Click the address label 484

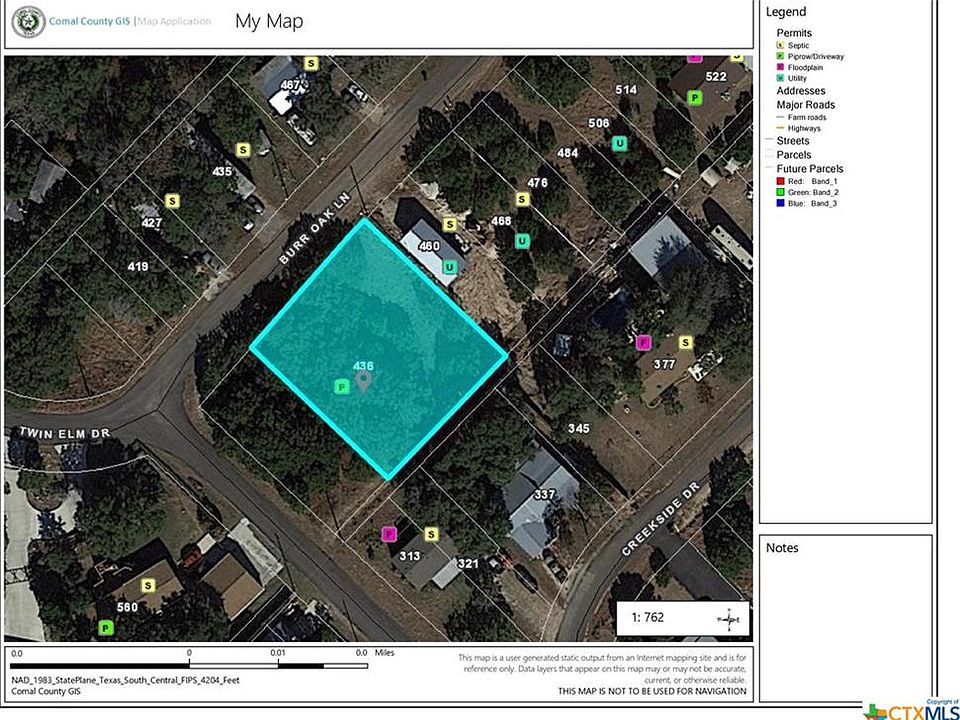pos(568,152)
